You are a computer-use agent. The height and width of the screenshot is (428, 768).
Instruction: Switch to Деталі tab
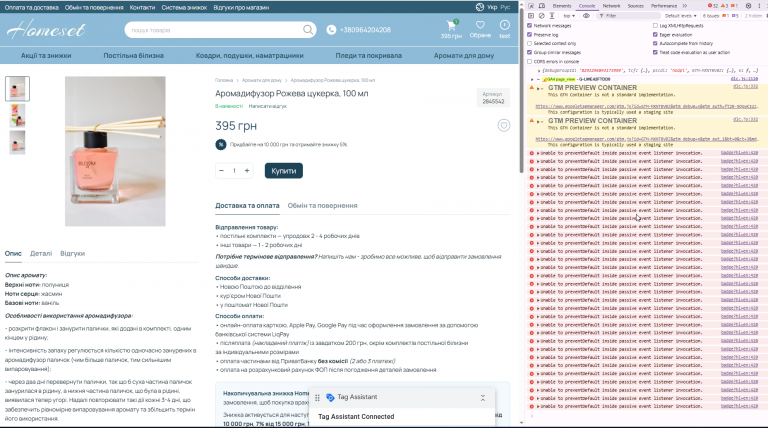tap(41, 254)
